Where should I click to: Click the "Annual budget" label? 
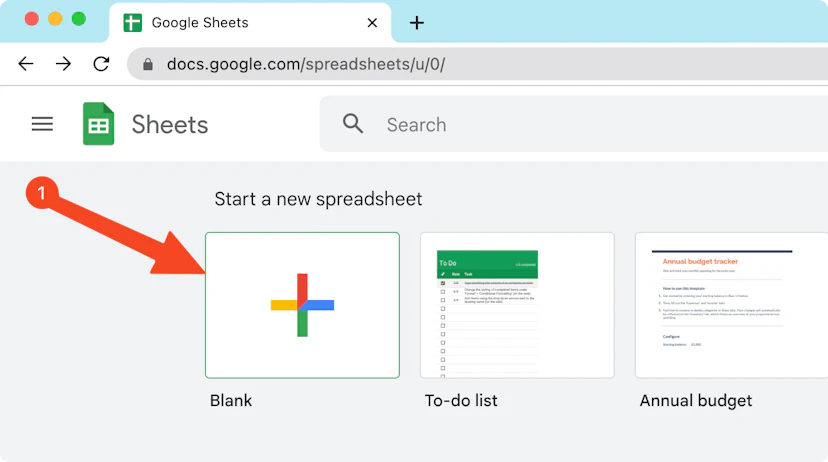(x=696, y=401)
